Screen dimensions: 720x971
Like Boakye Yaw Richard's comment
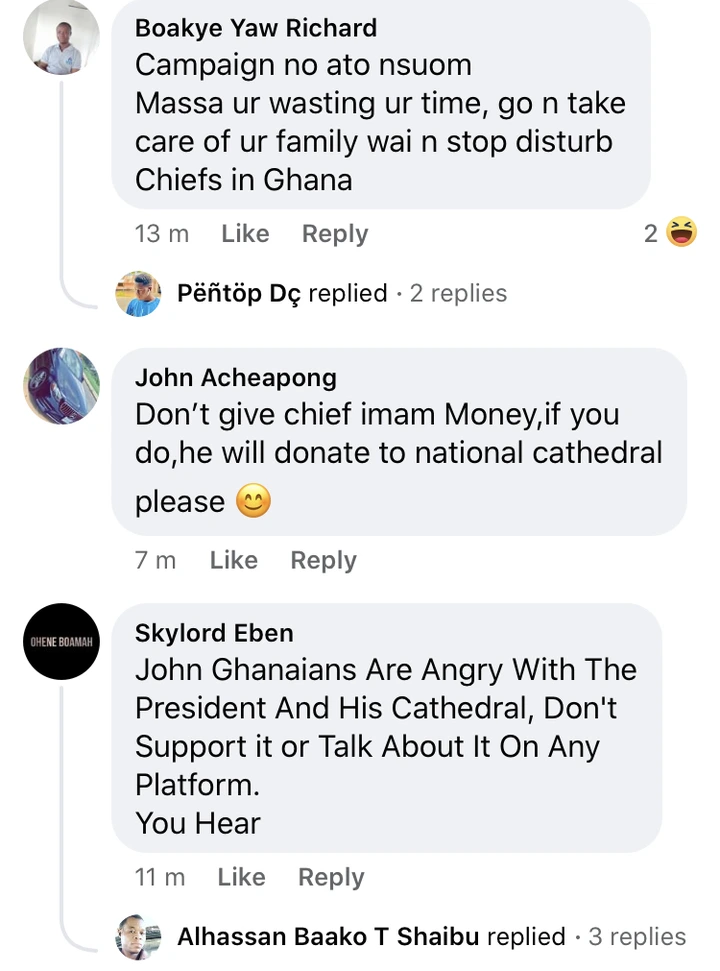point(245,234)
